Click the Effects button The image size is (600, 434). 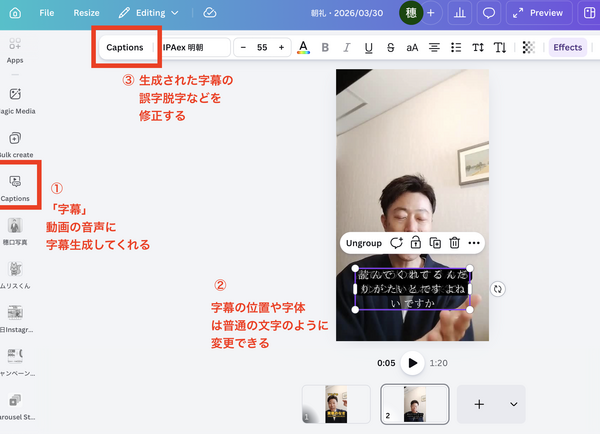point(567,47)
